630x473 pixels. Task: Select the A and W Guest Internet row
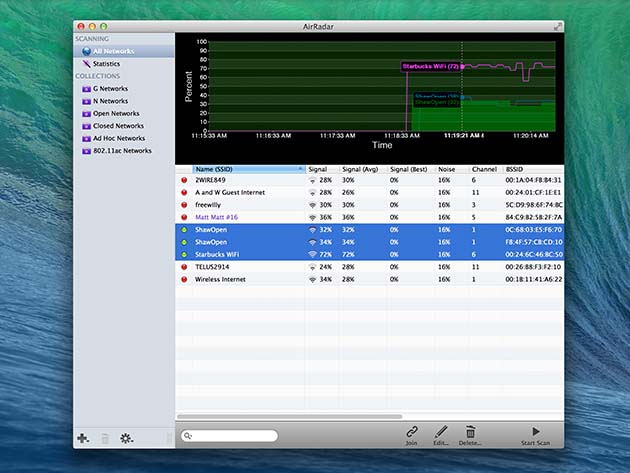369,192
